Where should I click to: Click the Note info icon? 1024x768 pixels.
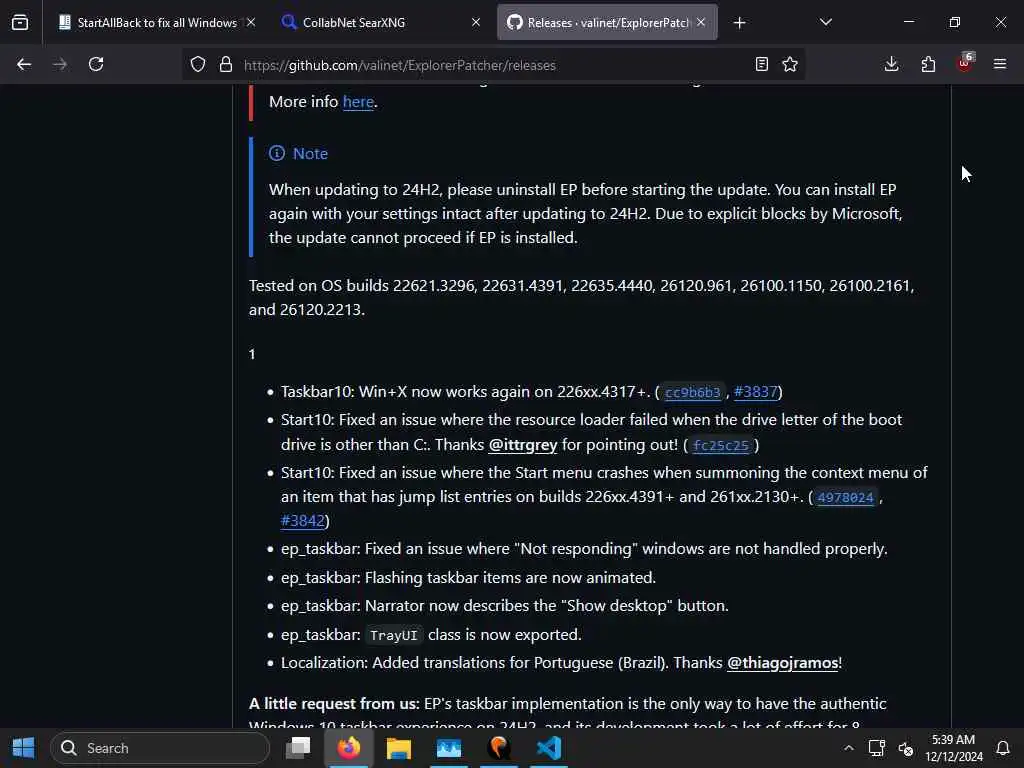pyautogui.click(x=277, y=153)
